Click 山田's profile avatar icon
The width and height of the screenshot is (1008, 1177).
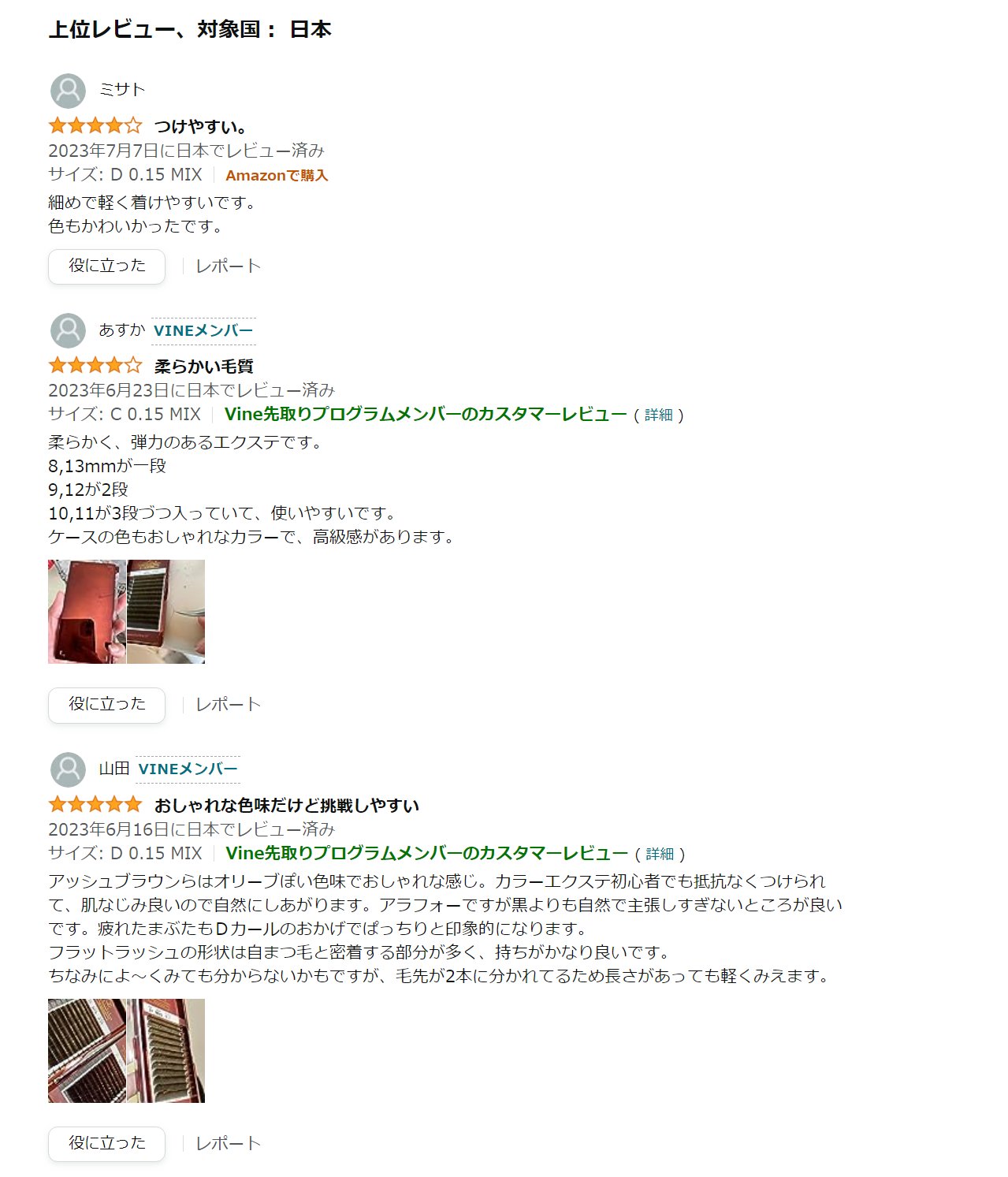[68, 769]
